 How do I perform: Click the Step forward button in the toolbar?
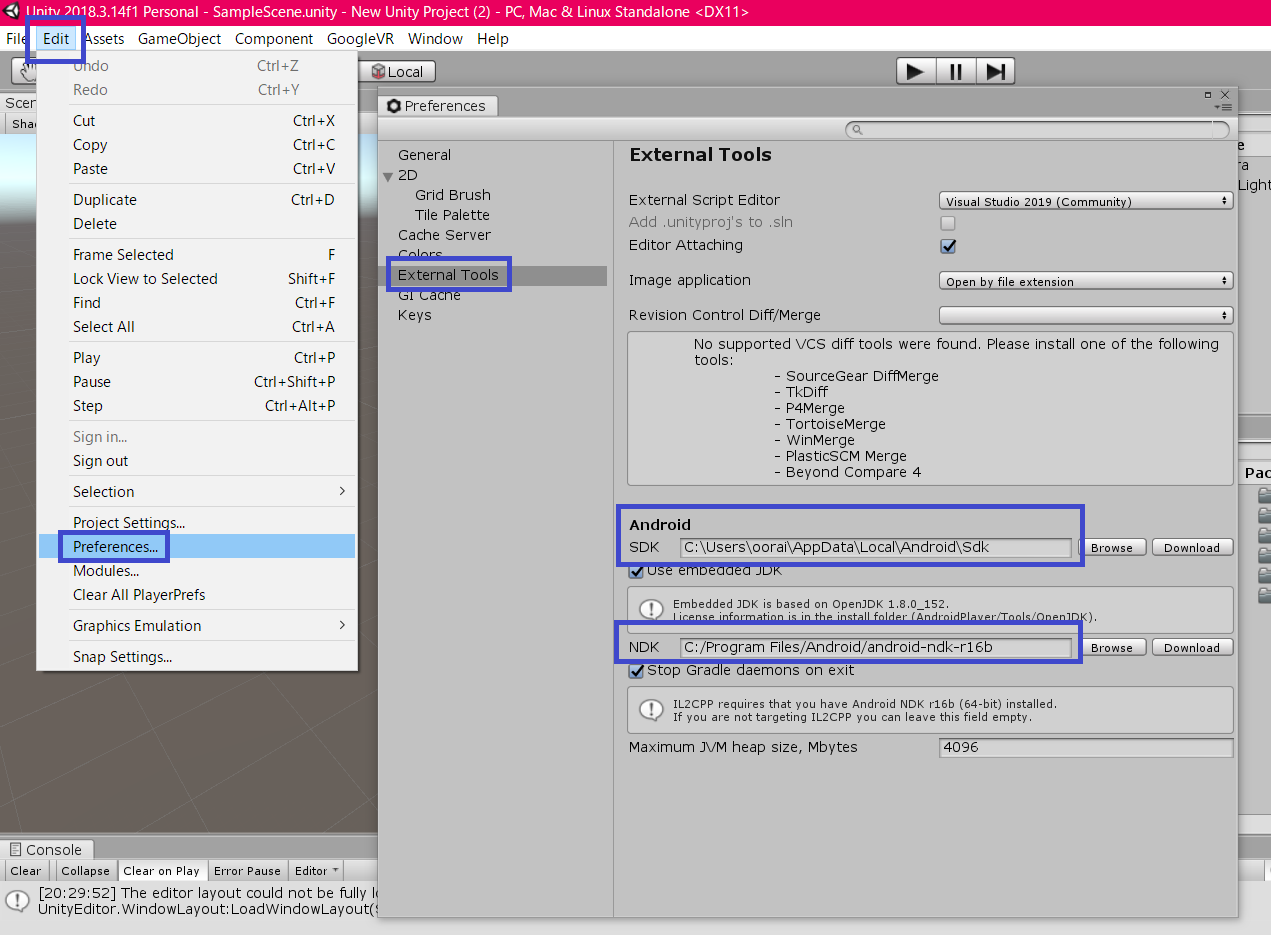pos(995,71)
